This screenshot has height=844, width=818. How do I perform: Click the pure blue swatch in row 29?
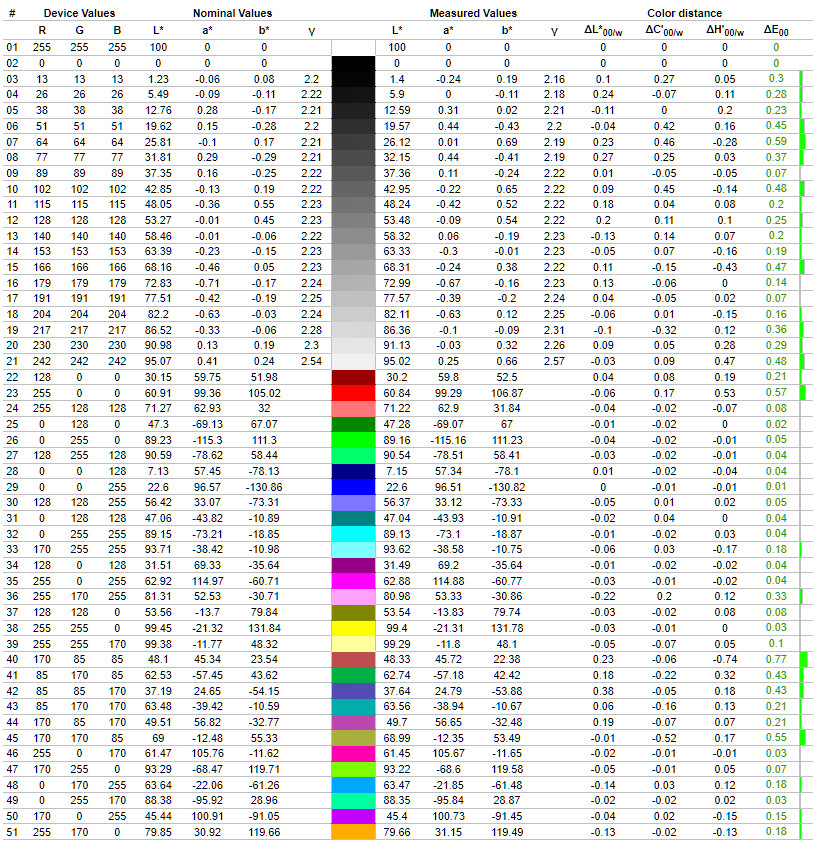[x=353, y=487]
